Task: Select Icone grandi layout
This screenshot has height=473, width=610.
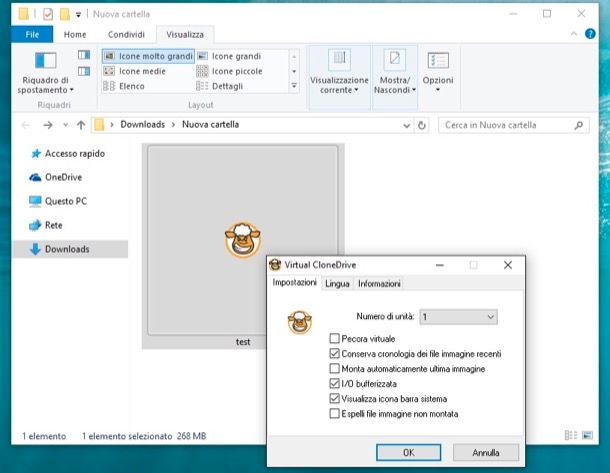Action: pyautogui.click(x=229, y=56)
